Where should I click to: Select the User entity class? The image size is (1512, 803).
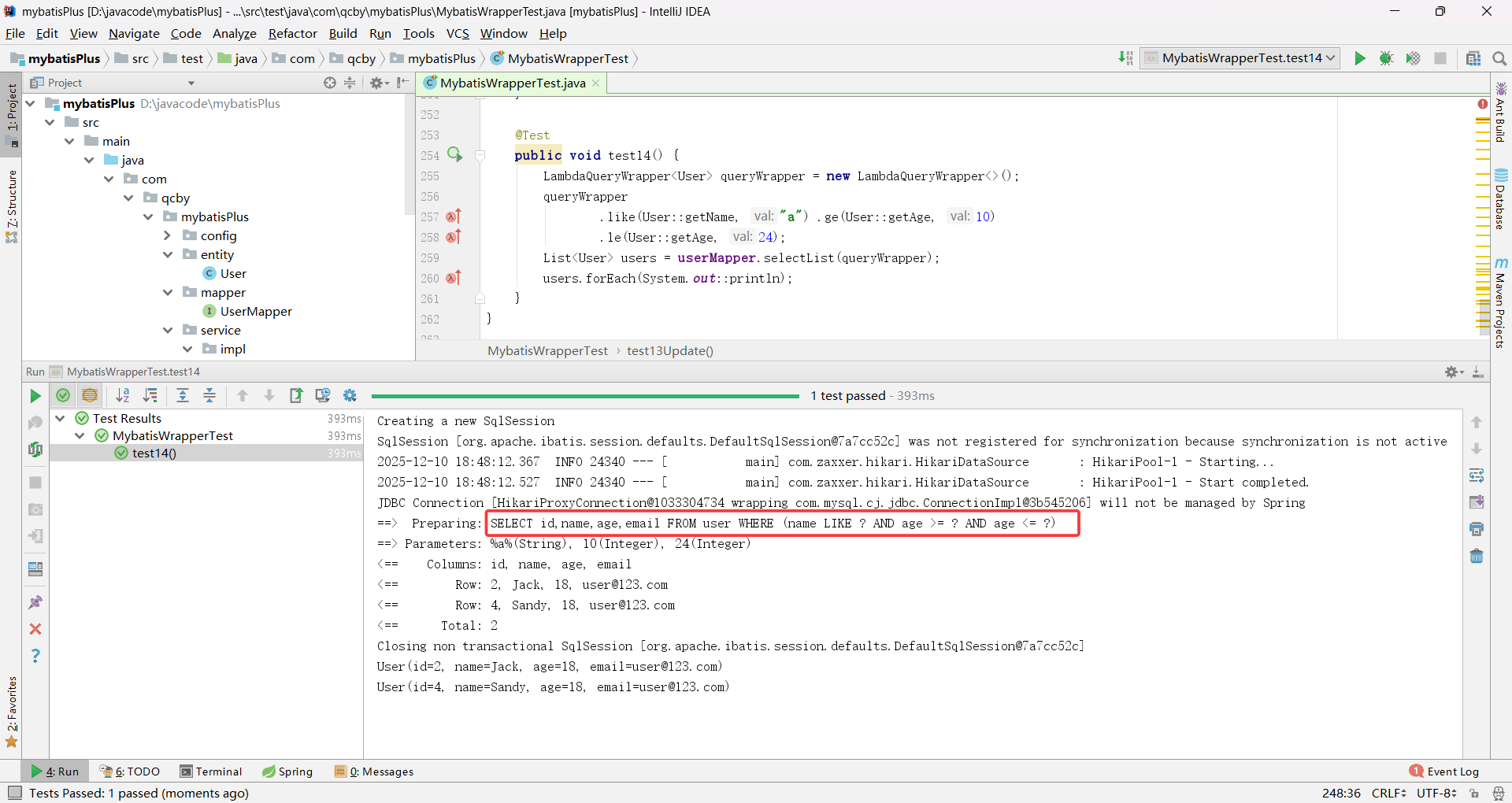pos(225,273)
